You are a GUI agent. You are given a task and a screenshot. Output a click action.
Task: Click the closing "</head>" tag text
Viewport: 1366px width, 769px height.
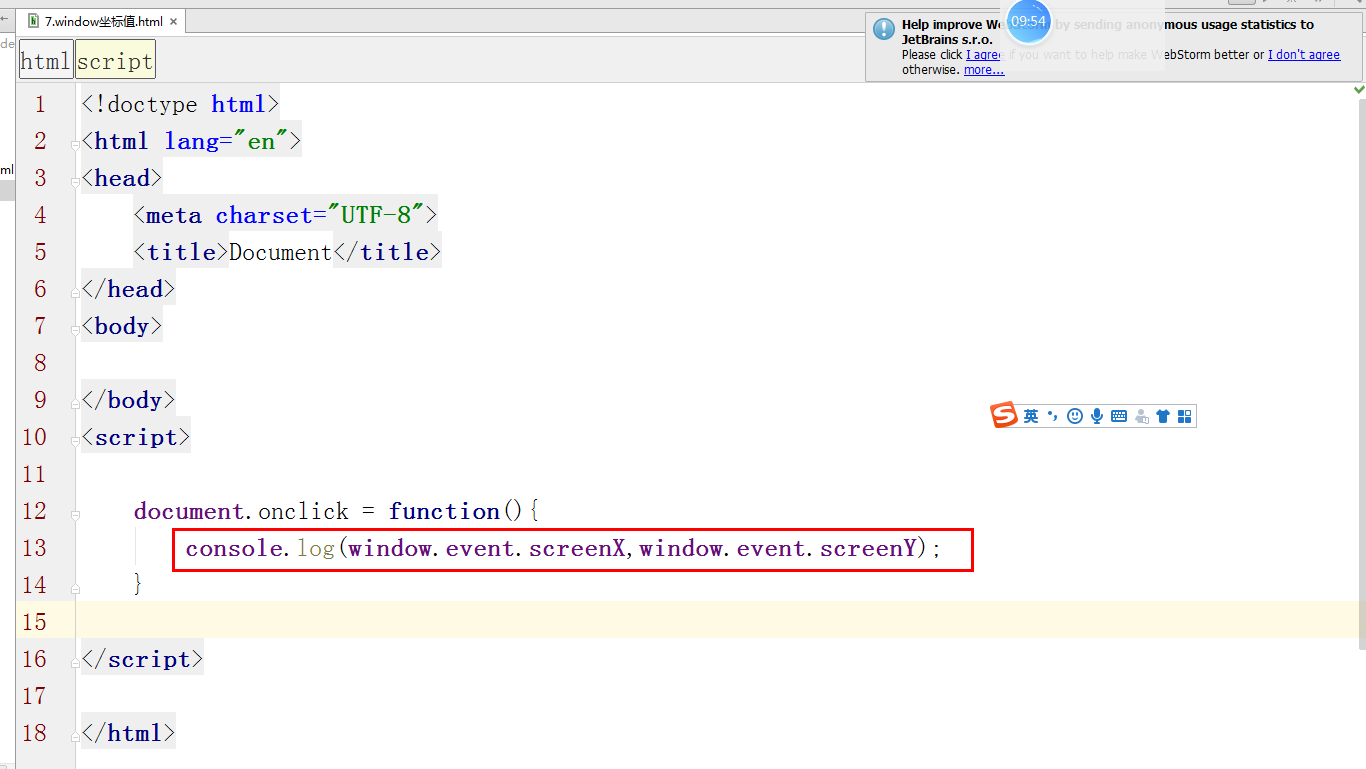click(128, 289)
